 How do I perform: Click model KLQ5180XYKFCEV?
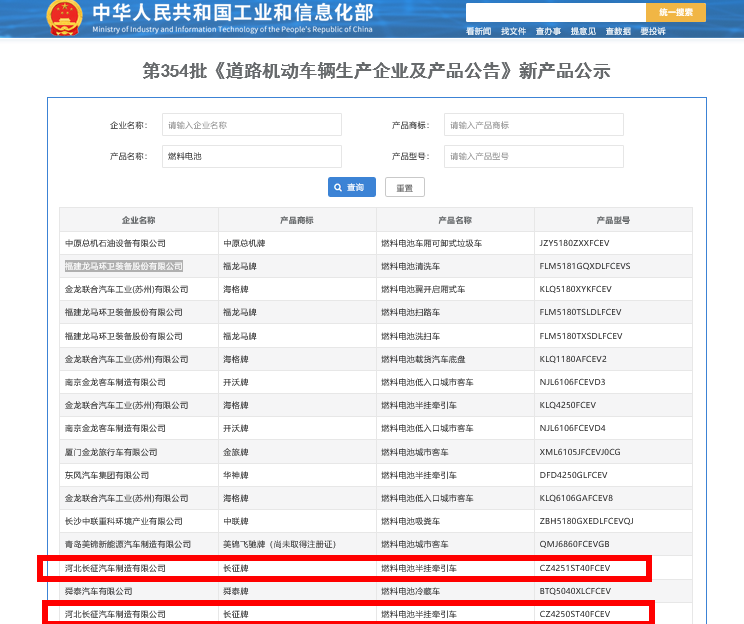coord(576,289)
